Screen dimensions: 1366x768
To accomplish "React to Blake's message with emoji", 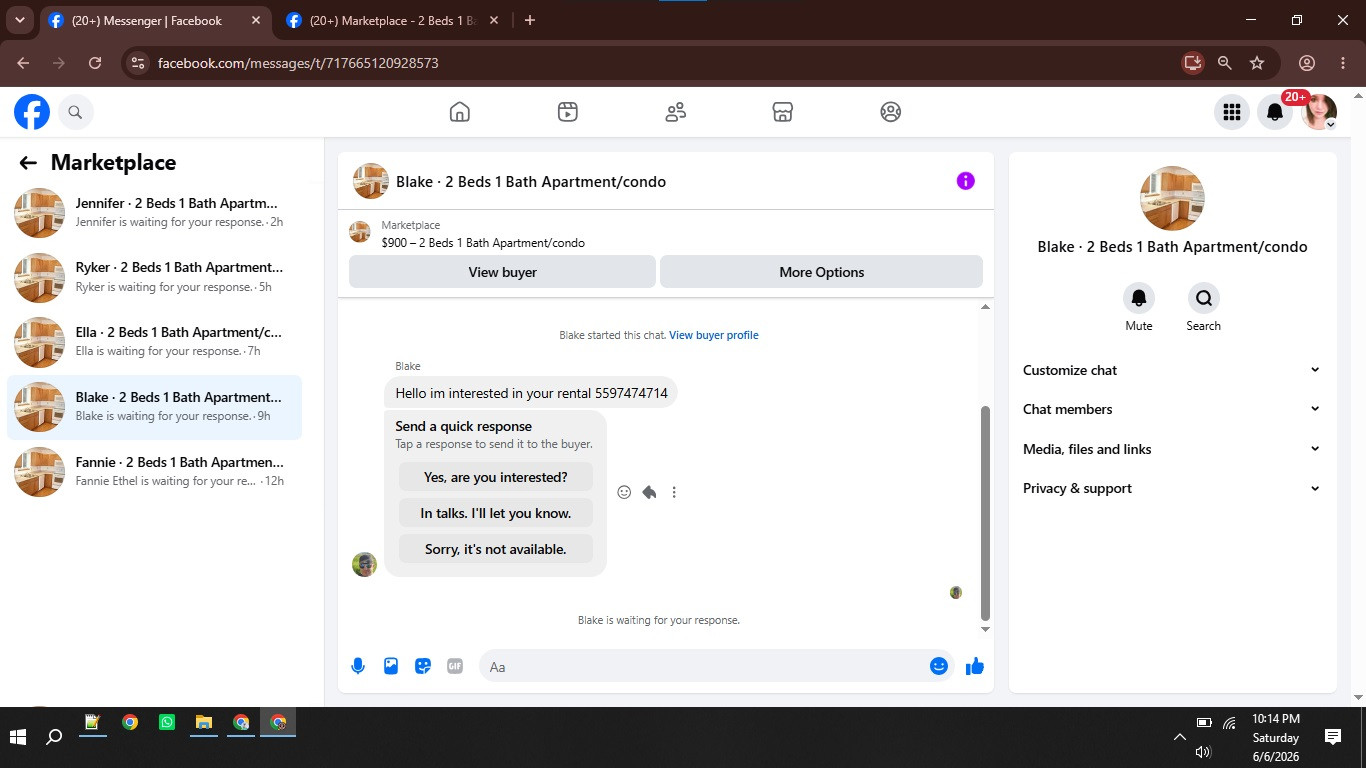I will click(x=624, y=492).
